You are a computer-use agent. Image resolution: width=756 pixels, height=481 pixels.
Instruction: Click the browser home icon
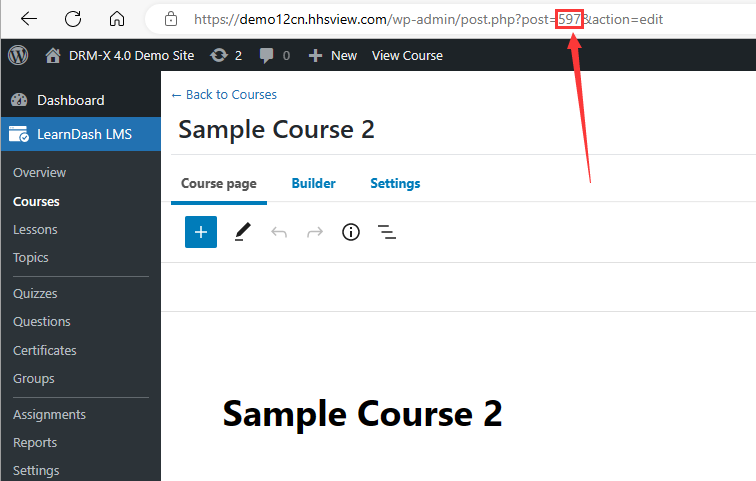pos(117,19)
